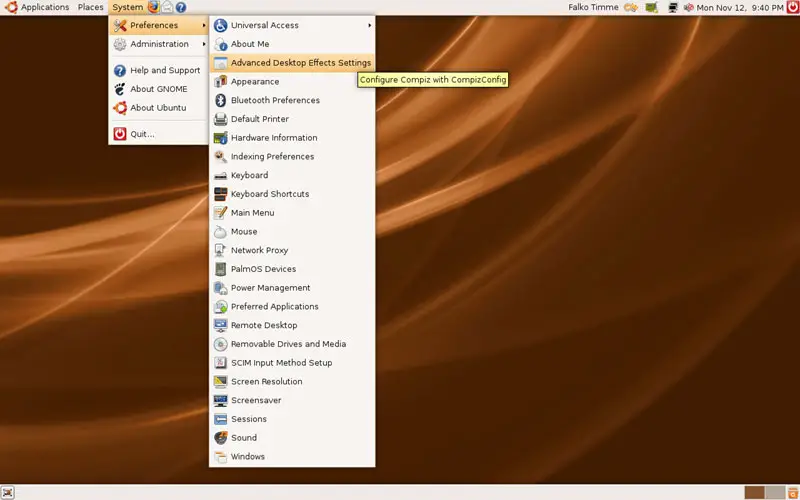Select the Bluetooth Preferences label
This screenshot has width=800, height=500.
(x=275, y=100)
